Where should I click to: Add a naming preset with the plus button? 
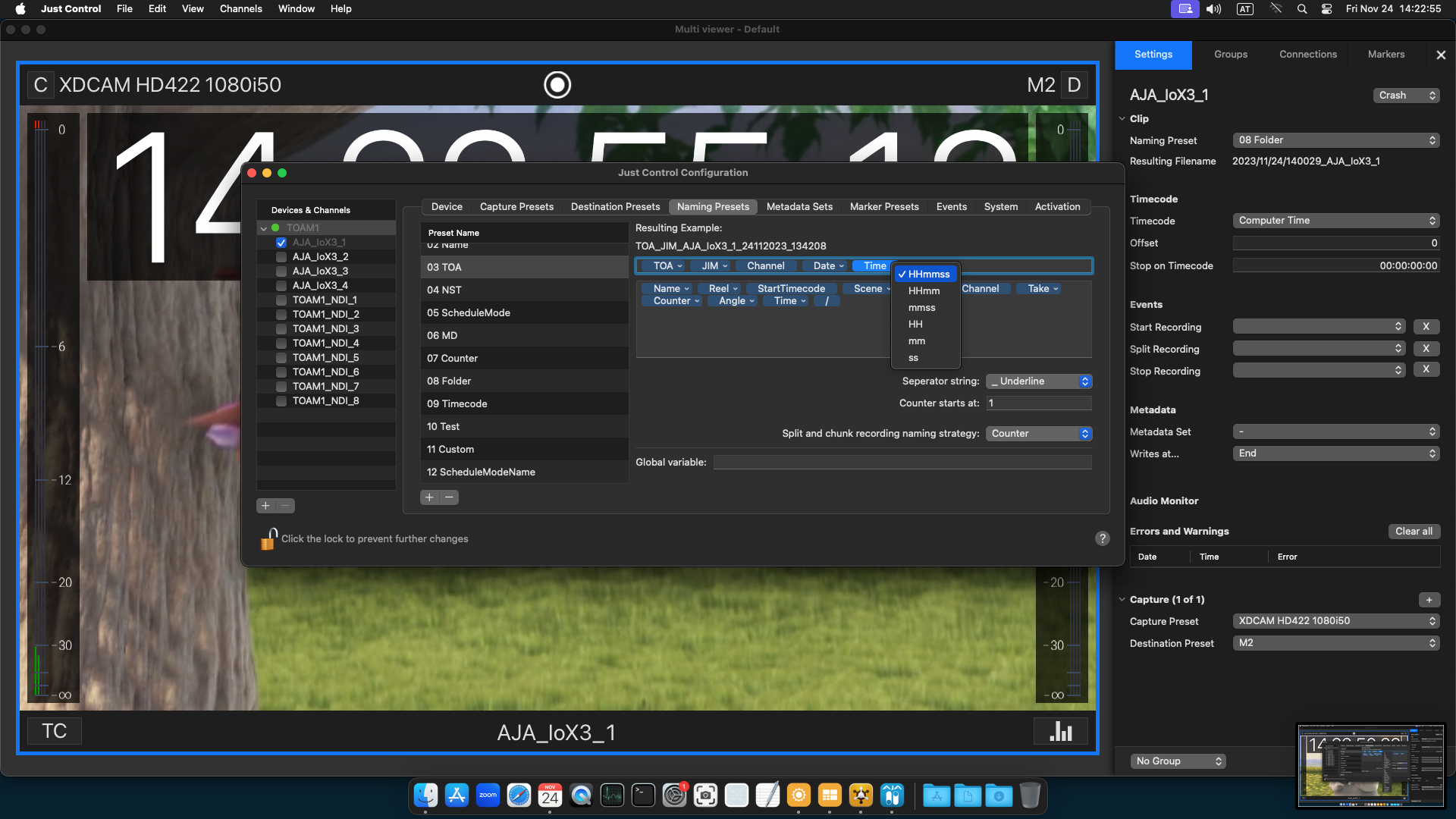pos(429,497)
